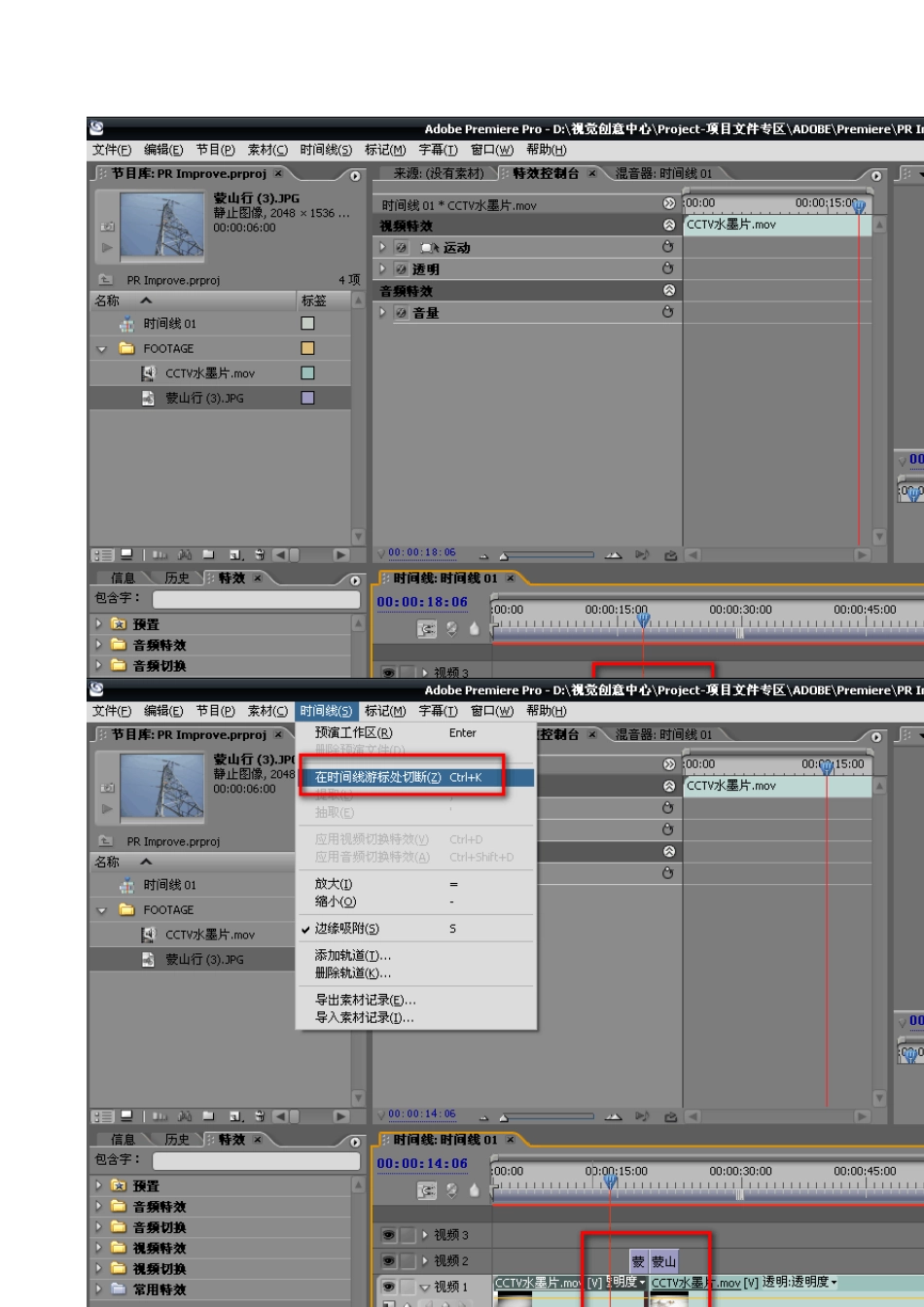
Task: Click trash icon in upper project panel toolbar
Action: point(259,555)
